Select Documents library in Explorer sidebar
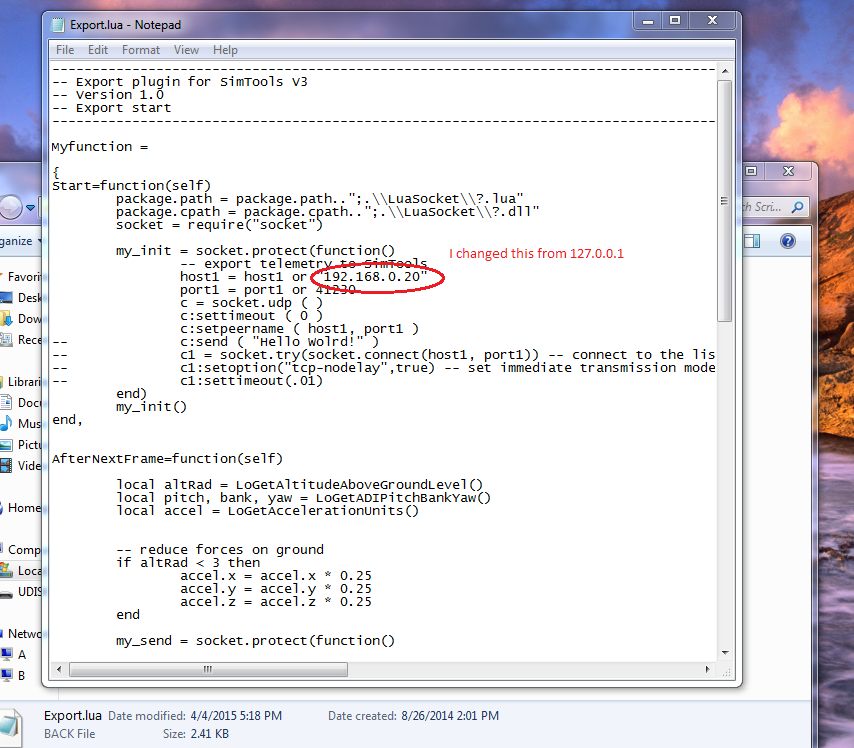This screenshot has height=748, width=854. point(22,403)
